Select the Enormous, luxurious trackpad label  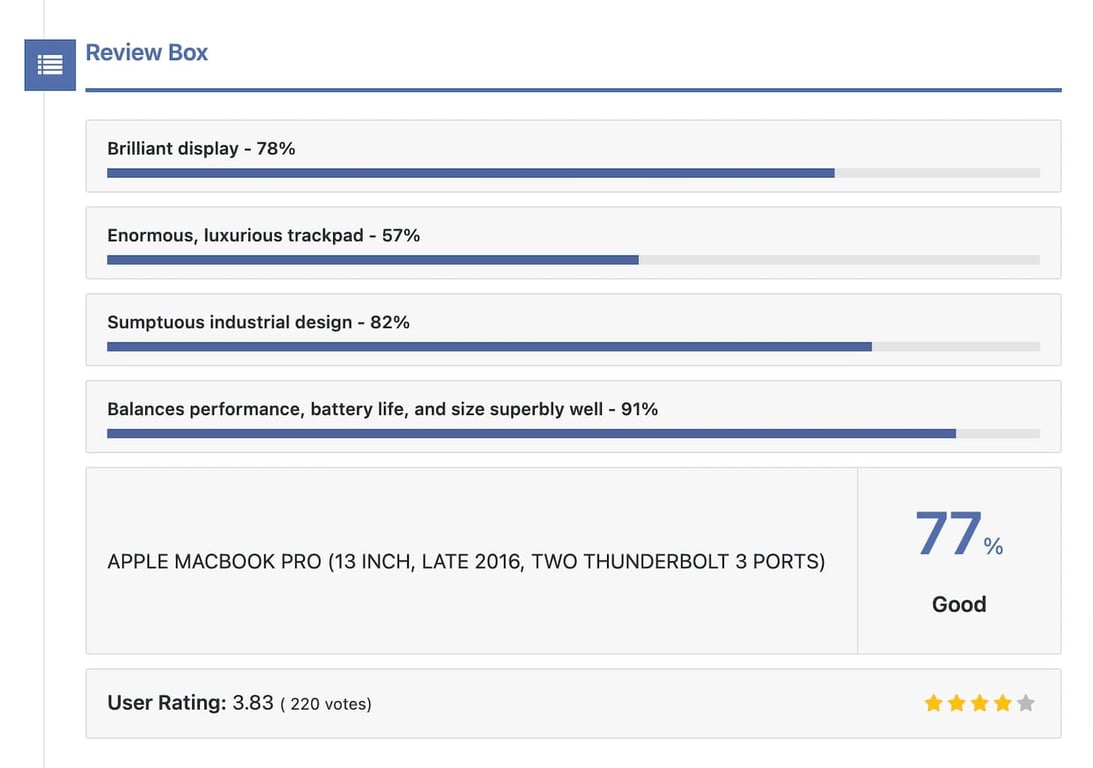[263, 236]
